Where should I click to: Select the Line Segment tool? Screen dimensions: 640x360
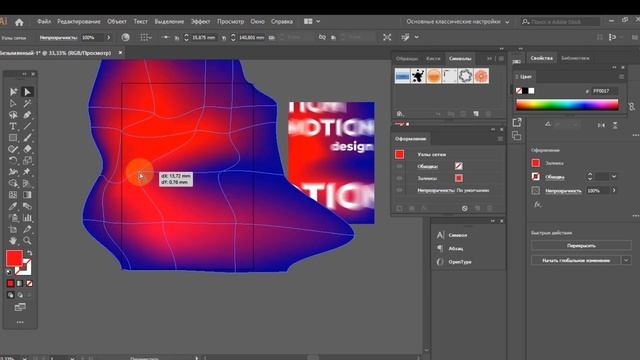27,126
